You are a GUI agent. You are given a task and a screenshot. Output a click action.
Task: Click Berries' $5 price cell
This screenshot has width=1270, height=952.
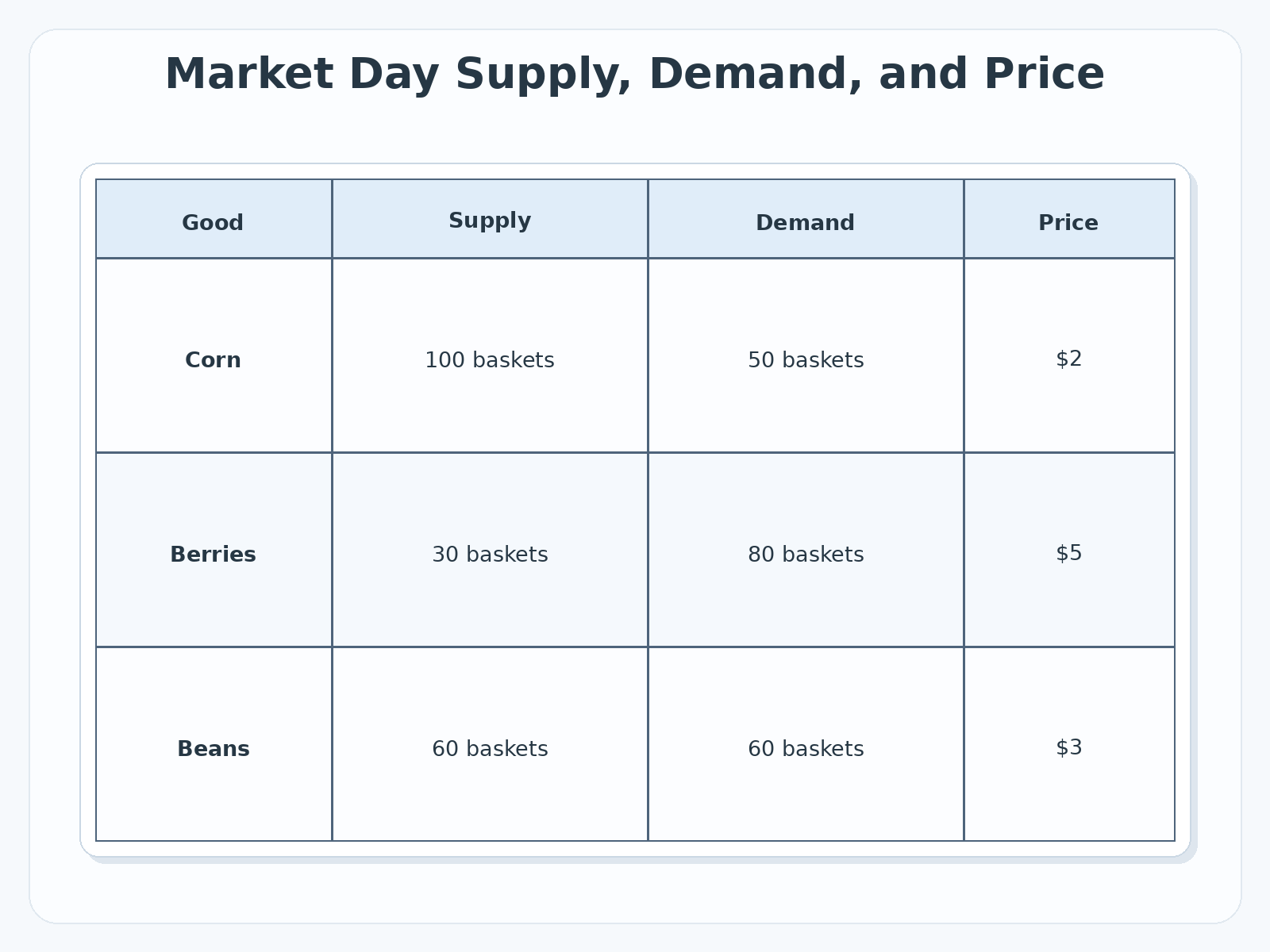pos(1069,550)
